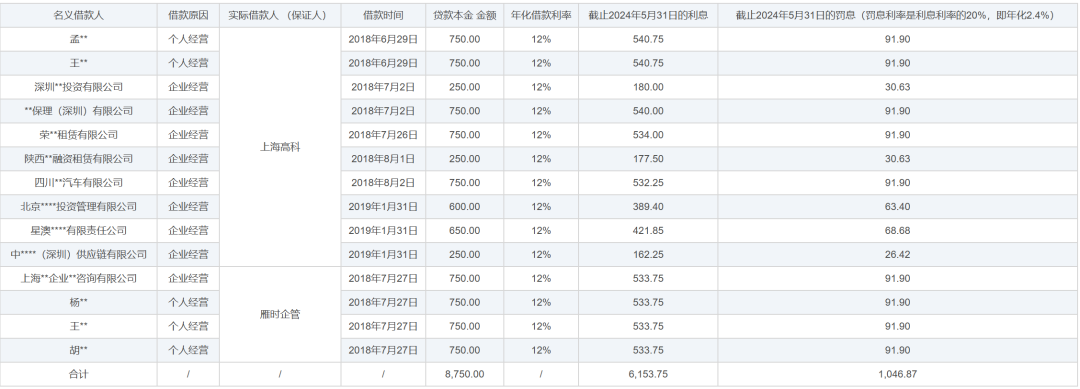Click the 12% rate in 荣**租赁有限公司 row
The height and width of the screenshot is (389, 1080).
(541, 135)
